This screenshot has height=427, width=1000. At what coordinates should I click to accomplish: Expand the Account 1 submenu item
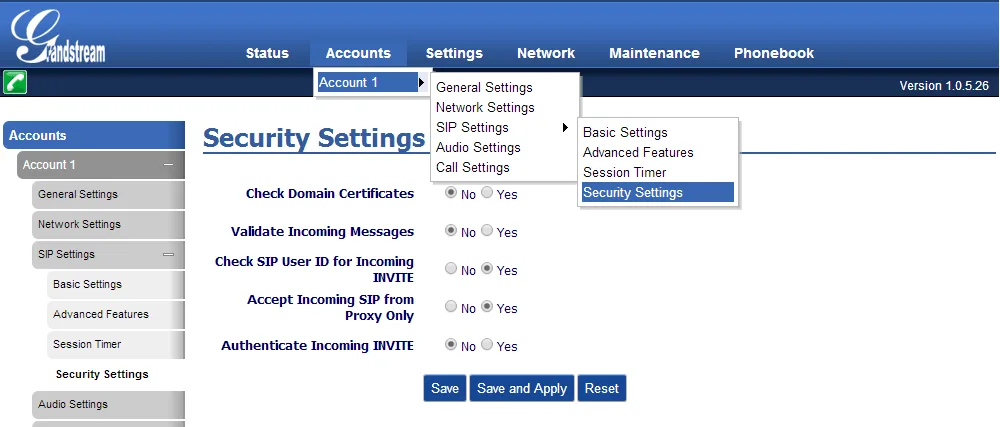pos(372,82)
